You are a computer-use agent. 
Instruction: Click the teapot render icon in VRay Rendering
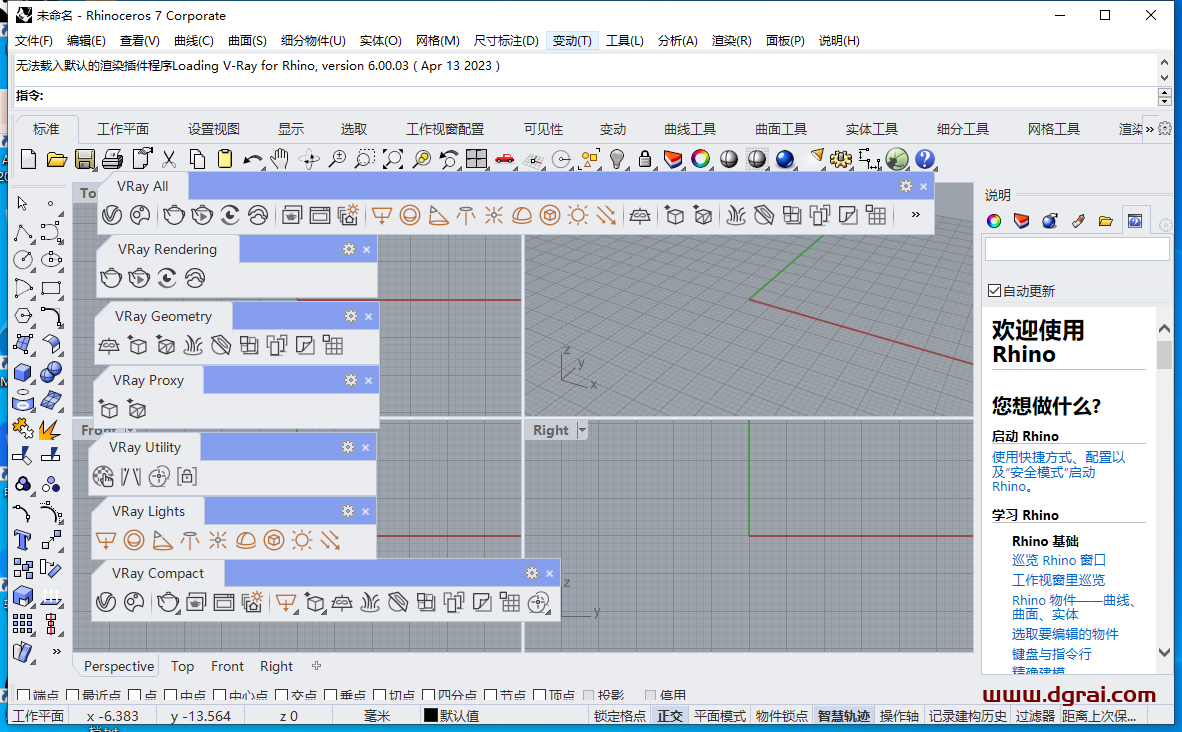point(111,278)
